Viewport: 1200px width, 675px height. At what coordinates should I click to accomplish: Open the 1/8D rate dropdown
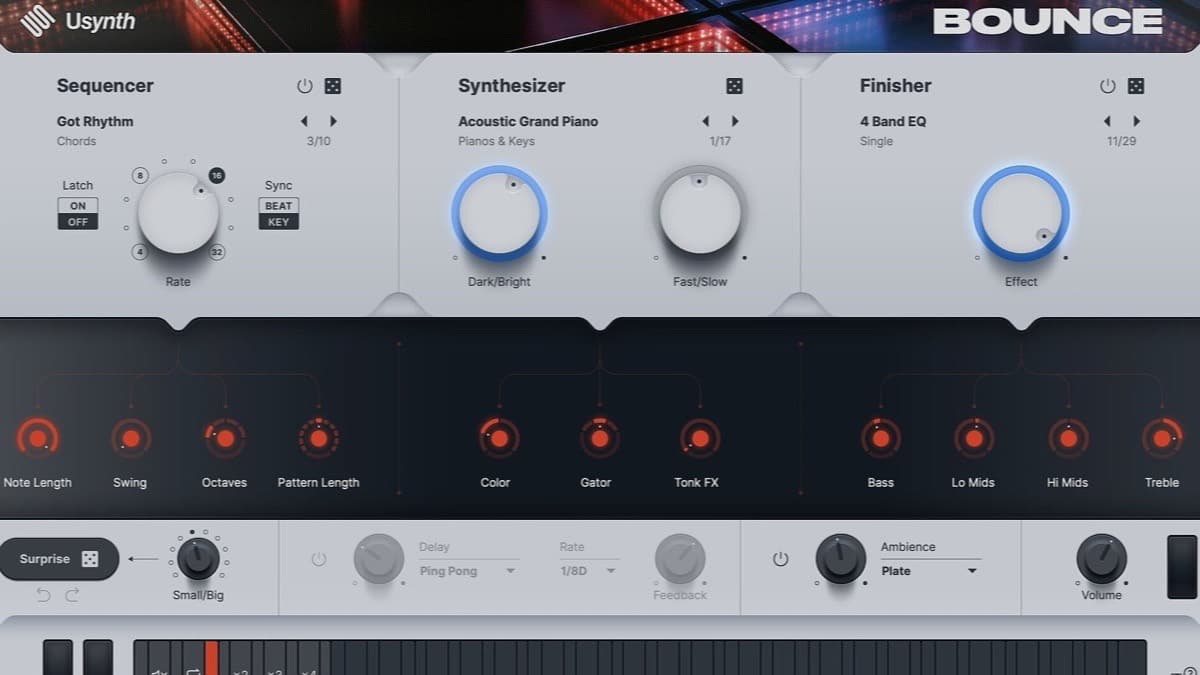click(x=588, y=571)
